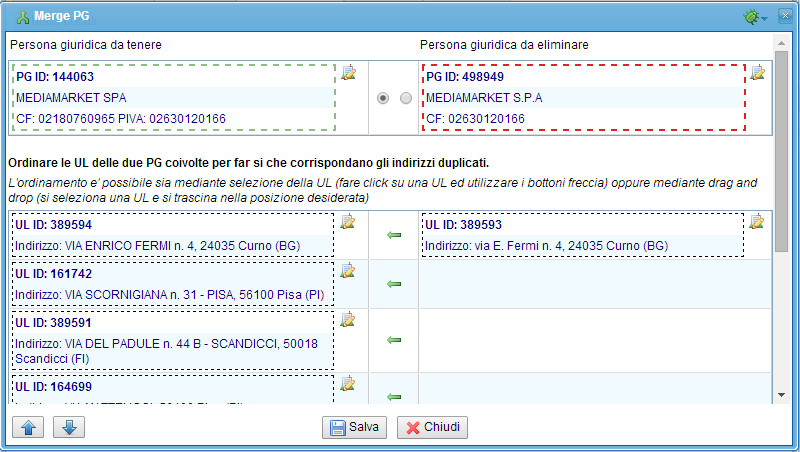The height and width of the screenshot is (452, 800).
Task: Click Merge PG title icon
Action: point(23,17)
